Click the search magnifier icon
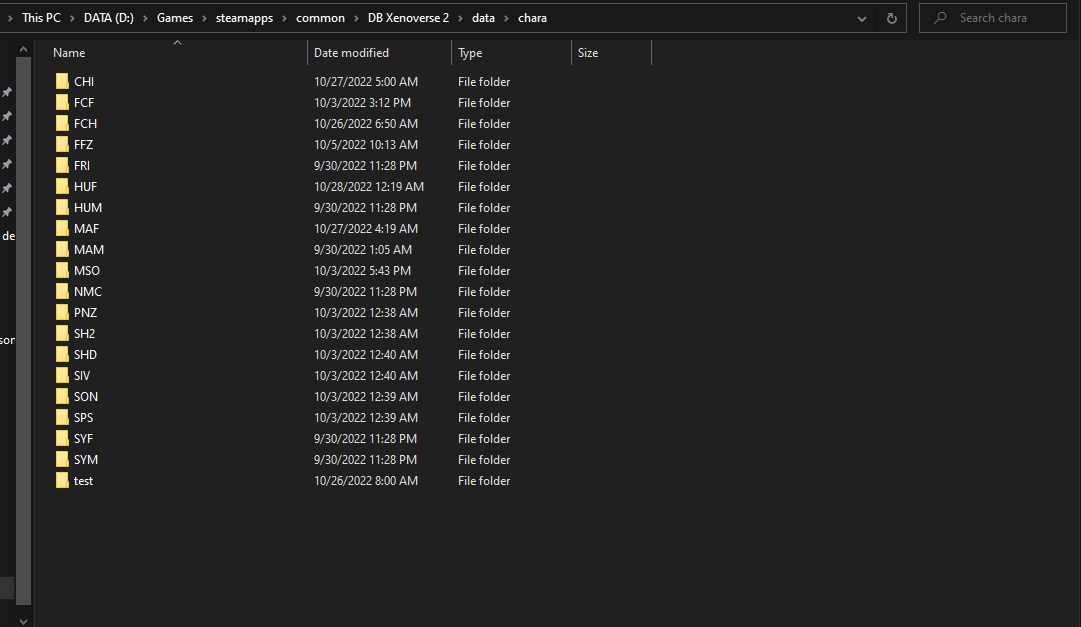The height and width of the screenshot is (627, 1081). pyautogui.click(x=940, y=18)
